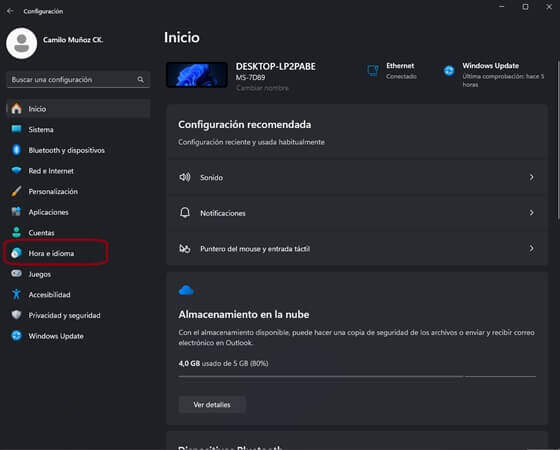Select Inicio in the sidebar

pos(78,109)
